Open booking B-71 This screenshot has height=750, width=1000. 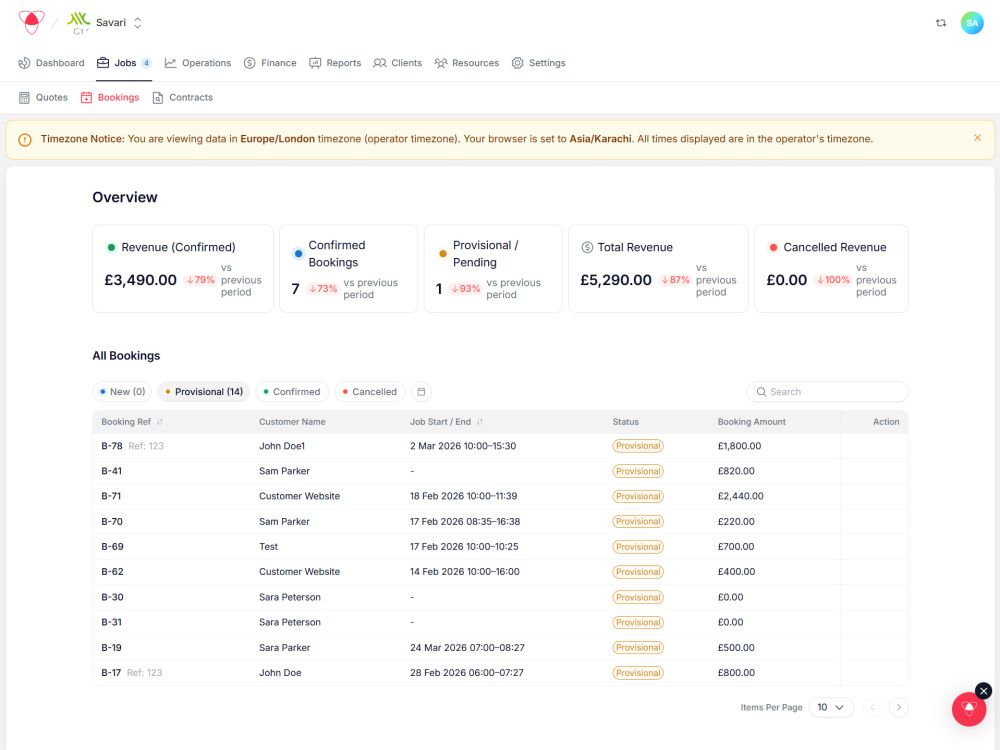[111, 496]
